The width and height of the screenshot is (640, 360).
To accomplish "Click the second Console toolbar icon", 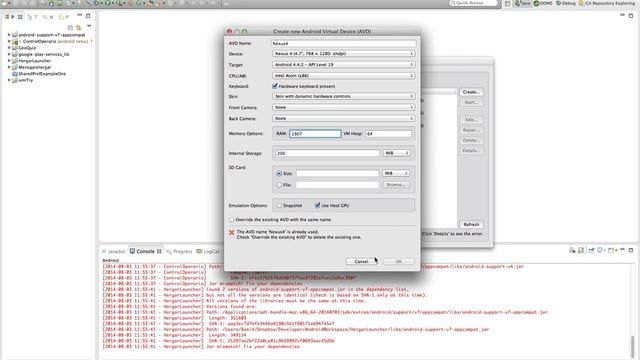I will click(x=581, y=250).
